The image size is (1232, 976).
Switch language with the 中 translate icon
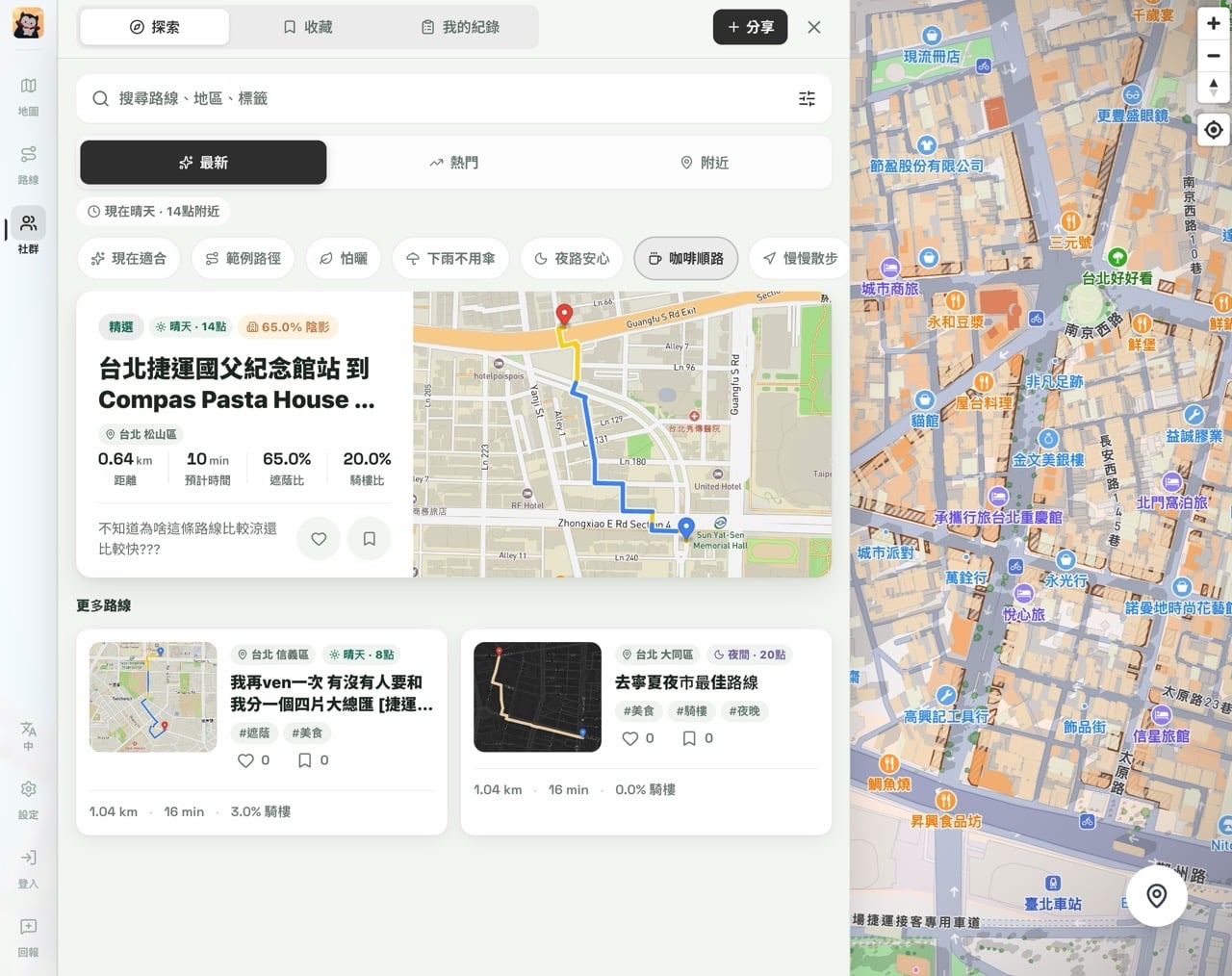coord(28,736)
